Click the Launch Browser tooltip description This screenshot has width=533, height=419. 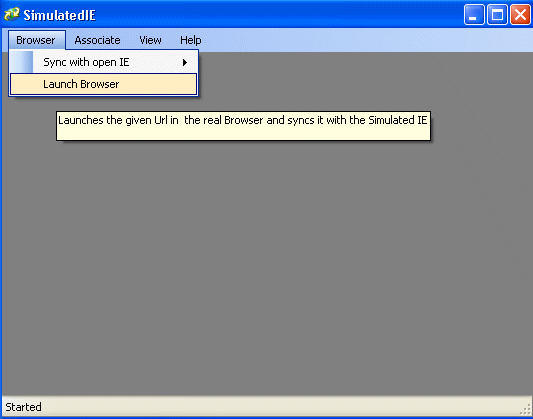coord(243,126)
